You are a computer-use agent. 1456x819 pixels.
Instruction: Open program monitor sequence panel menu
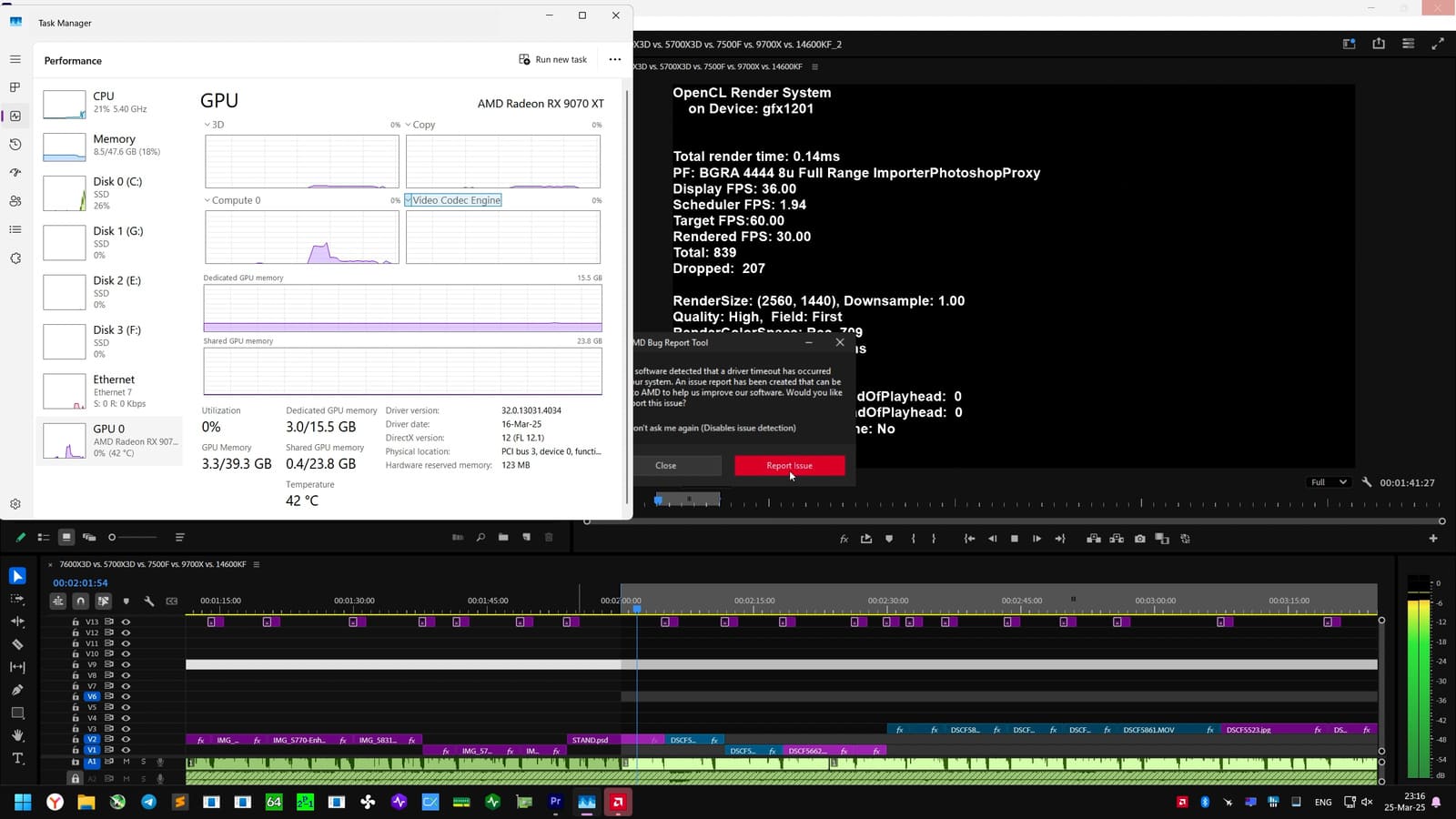click(x=814, y=66)
